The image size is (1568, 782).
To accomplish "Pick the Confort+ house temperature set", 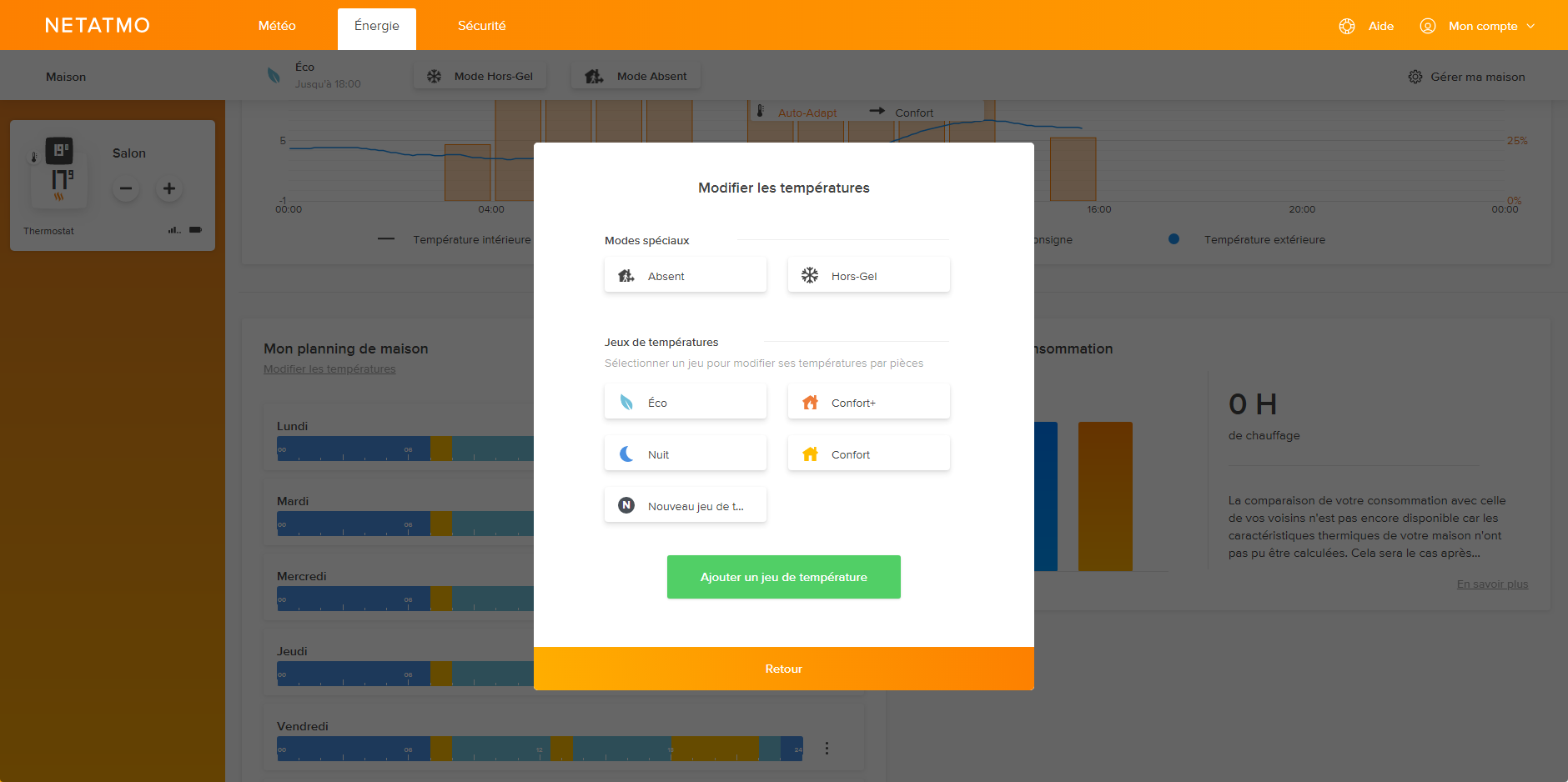I will 868,403.
